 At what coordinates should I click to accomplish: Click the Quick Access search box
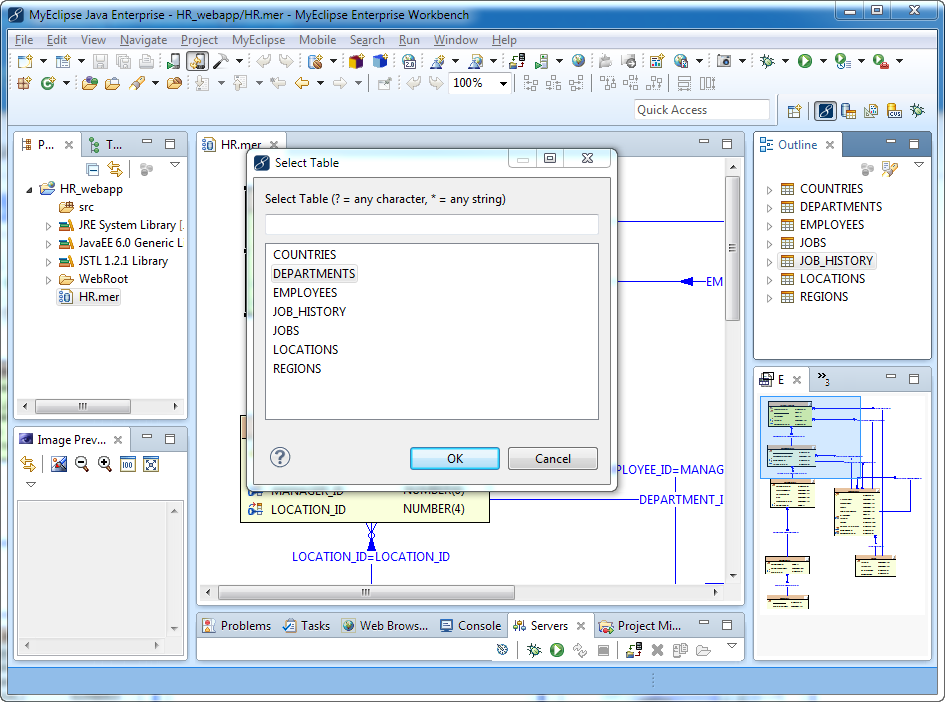[x=701, y=110]
